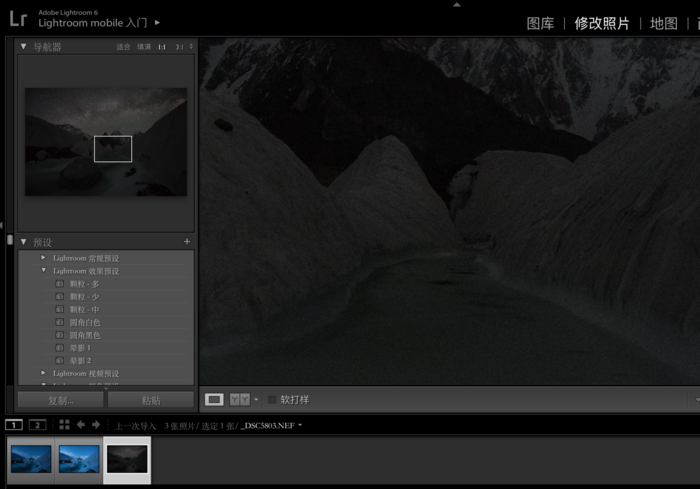Go forward with the right arrow icon
This screenshot has height=489, width=700.
[x=96, y=425]
